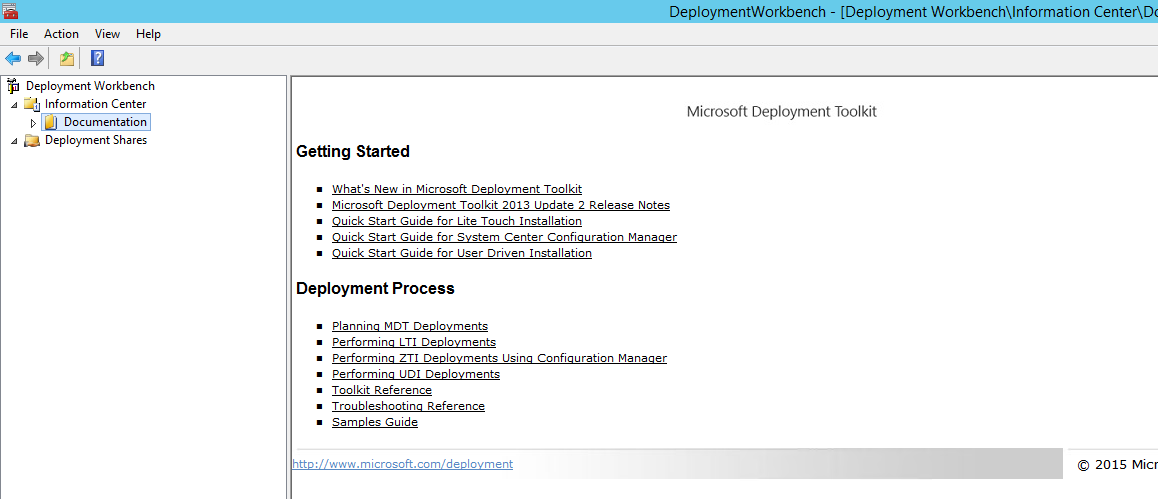Viewport: 1158px width, 499px height.
Task: Open the Troubleshooting Reference link
Action: [x=408, y=407]
